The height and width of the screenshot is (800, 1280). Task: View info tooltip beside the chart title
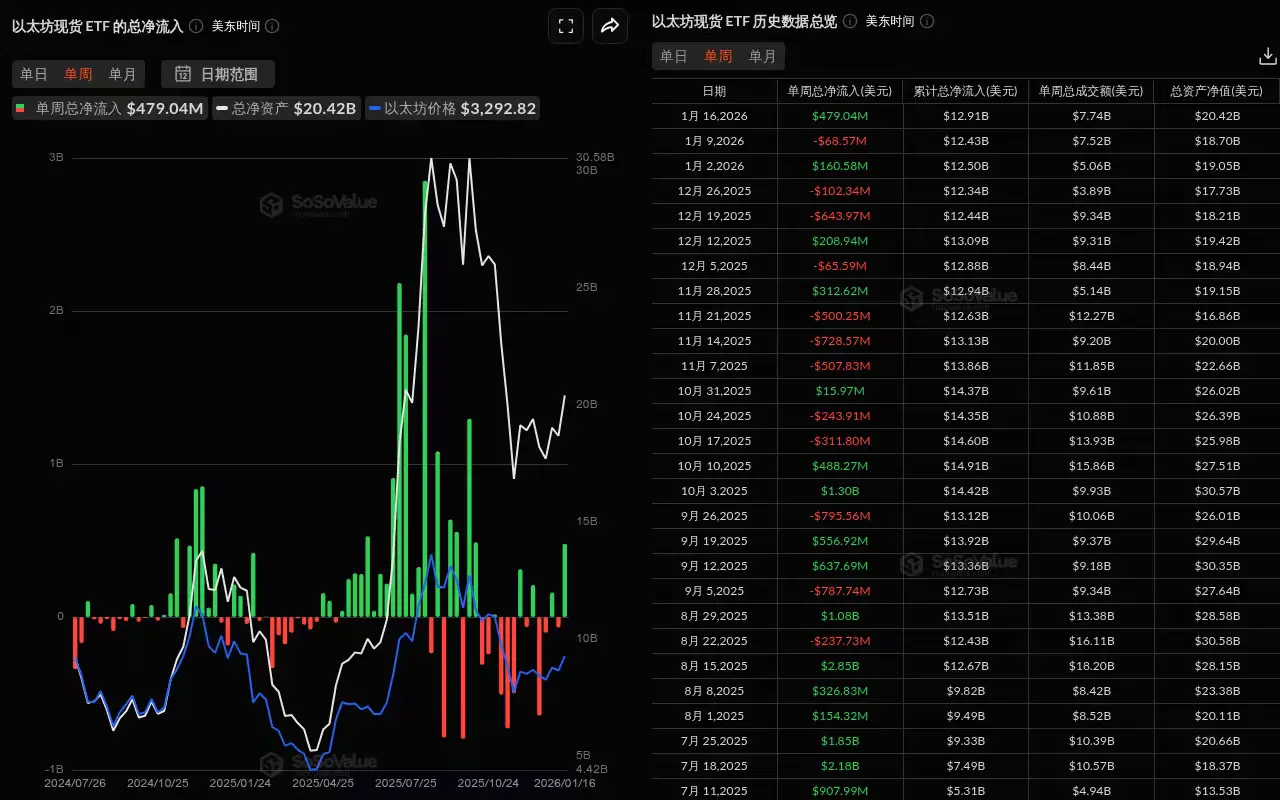[197, 26]
